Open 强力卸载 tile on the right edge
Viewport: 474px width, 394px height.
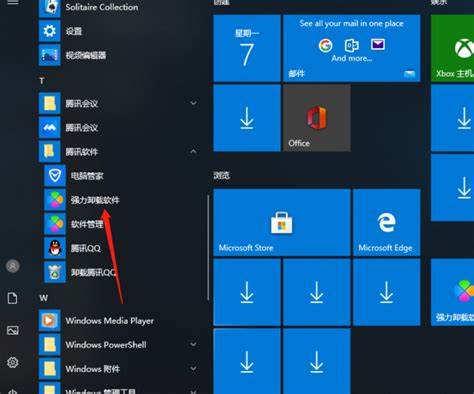point(452,292)
